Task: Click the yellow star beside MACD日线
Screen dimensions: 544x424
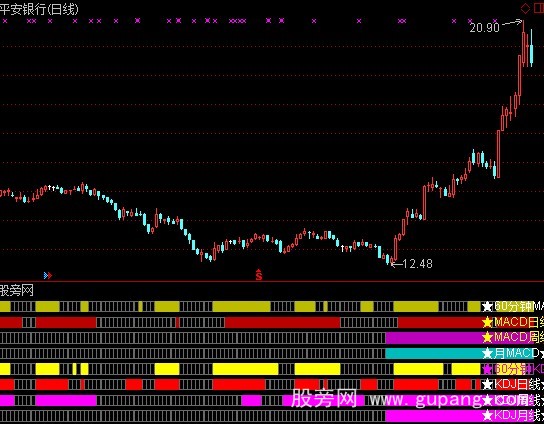Action: click(x=487, y=322)
